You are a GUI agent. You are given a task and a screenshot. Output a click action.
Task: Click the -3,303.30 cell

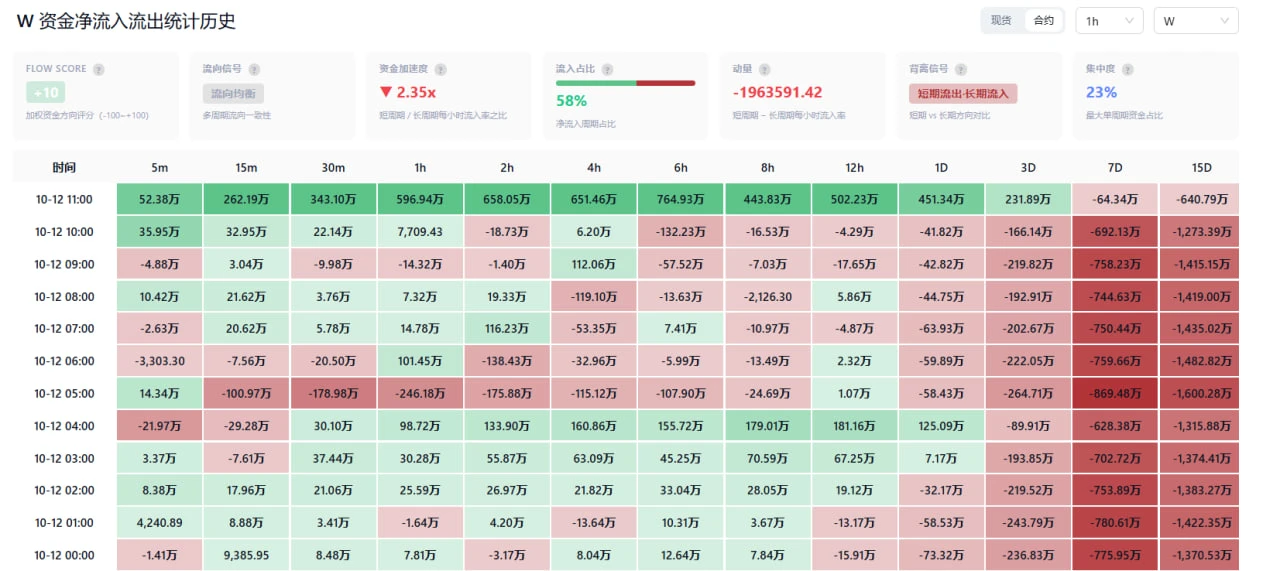point(159,361)
